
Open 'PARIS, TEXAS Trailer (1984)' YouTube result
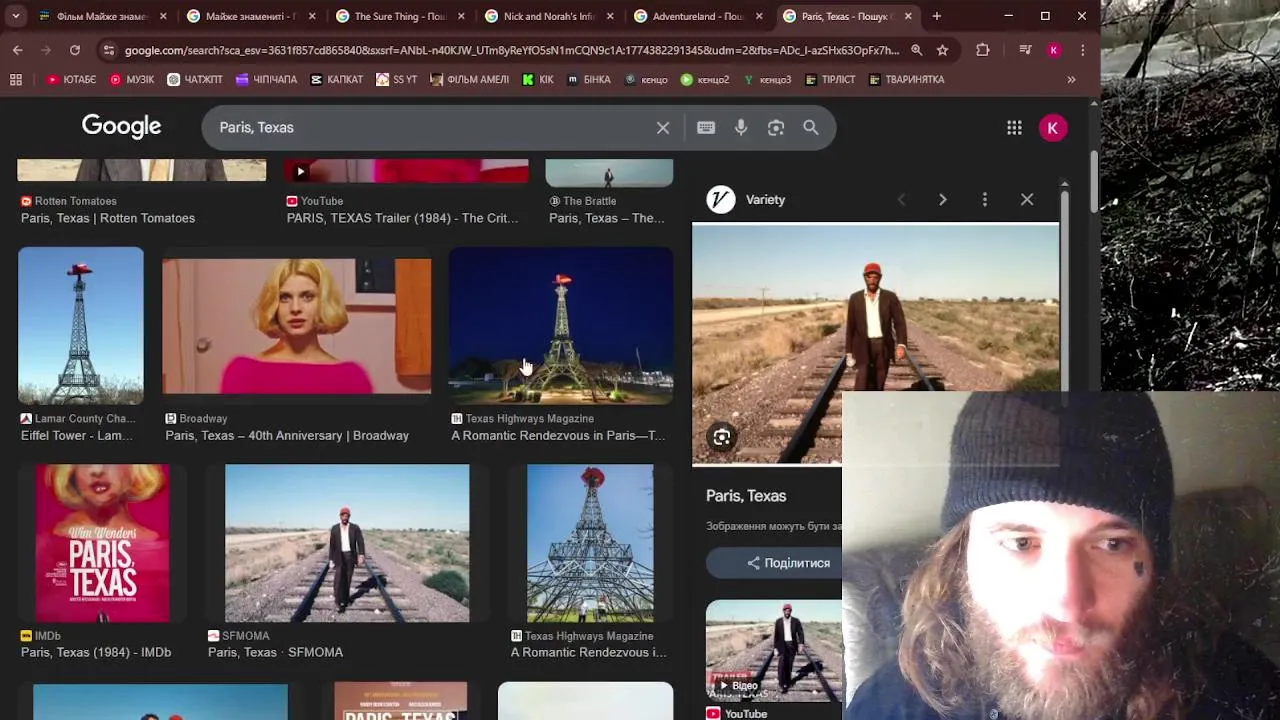pyautogui.click(x=402, y=218)
